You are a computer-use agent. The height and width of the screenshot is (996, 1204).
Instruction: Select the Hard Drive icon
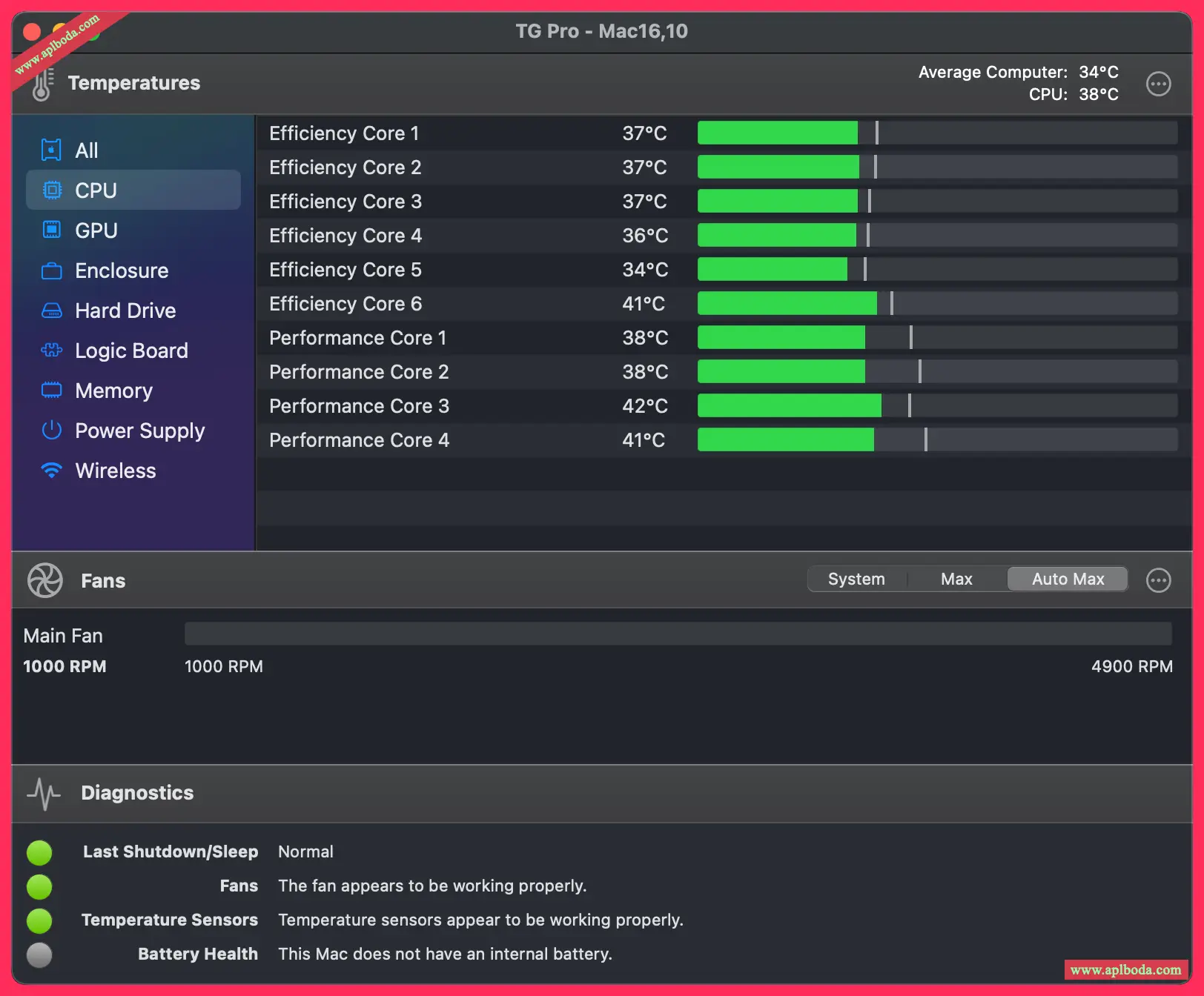click(51, 311)
